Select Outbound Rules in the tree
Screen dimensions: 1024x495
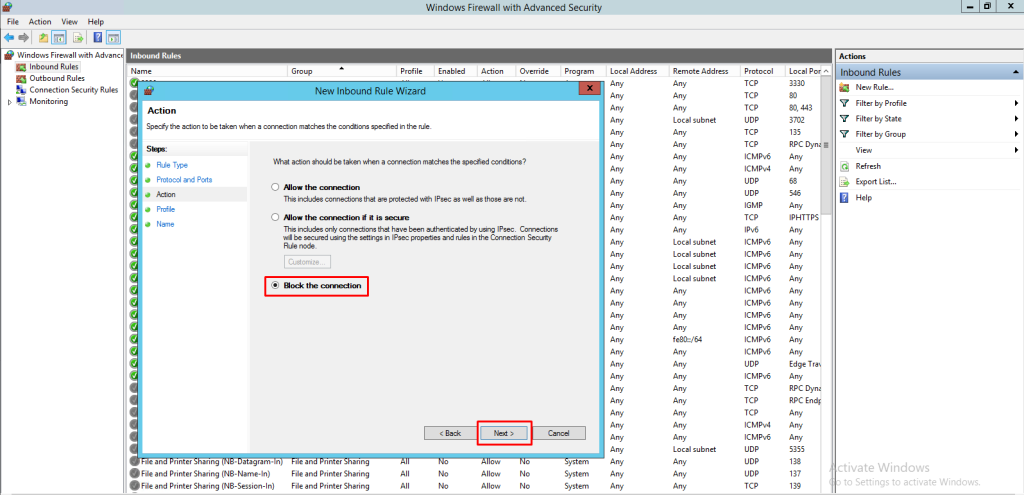56,78
